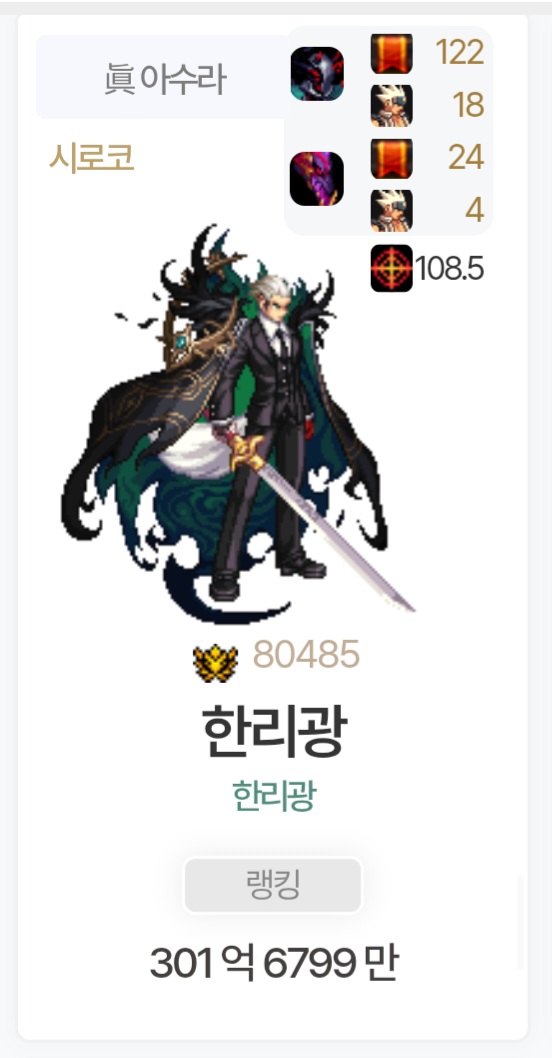Click the character face icon beside 4
Viewport: 552px width, 1058px height.
point(391,211)
